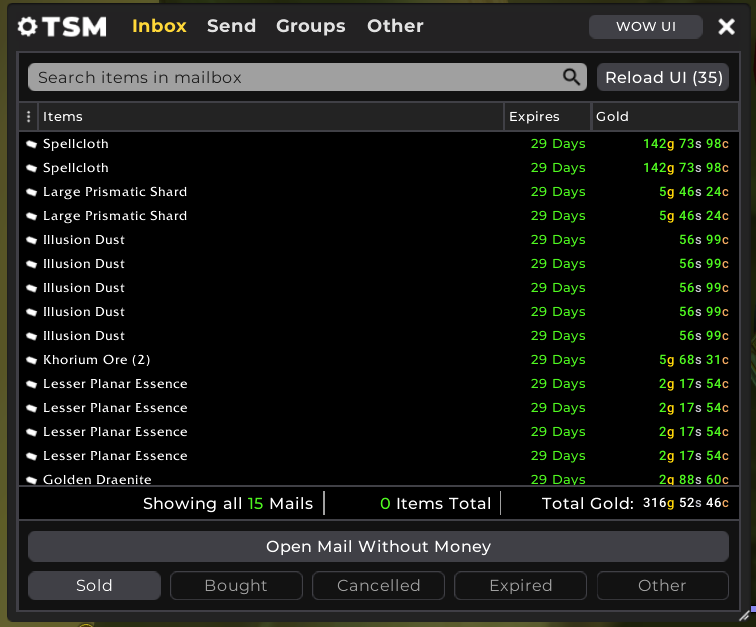Image resolution: width=756 pixels, height=627 pixels.
Task: Select the Sold filter button
Action: 94,586
